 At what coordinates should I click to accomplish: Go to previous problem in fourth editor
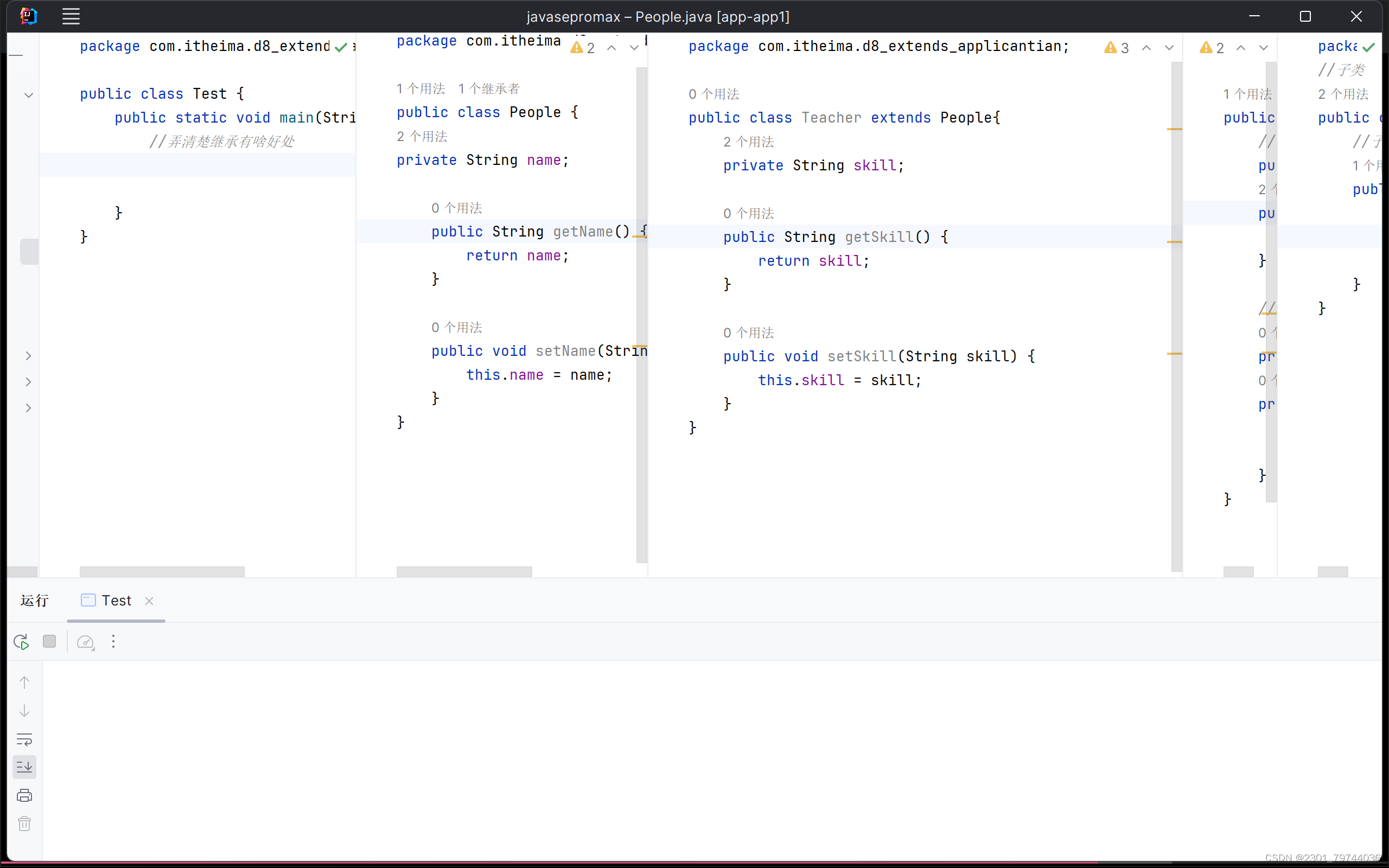pos(1241,48)
